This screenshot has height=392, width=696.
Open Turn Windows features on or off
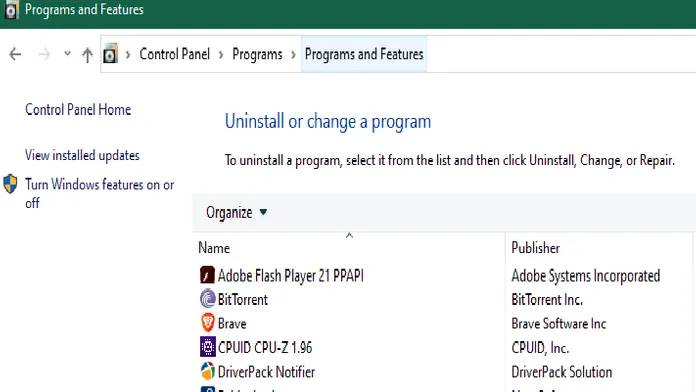coord(99,193)
